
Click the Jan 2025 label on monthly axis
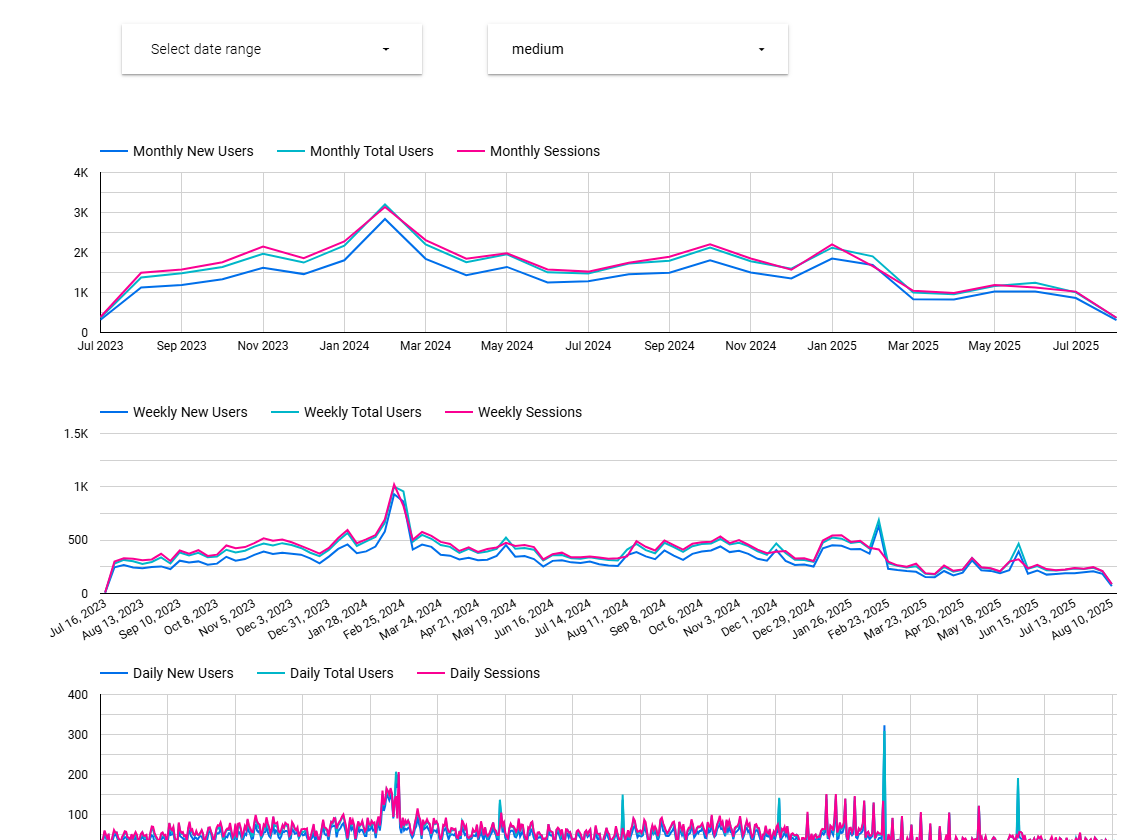pos(831,346)
